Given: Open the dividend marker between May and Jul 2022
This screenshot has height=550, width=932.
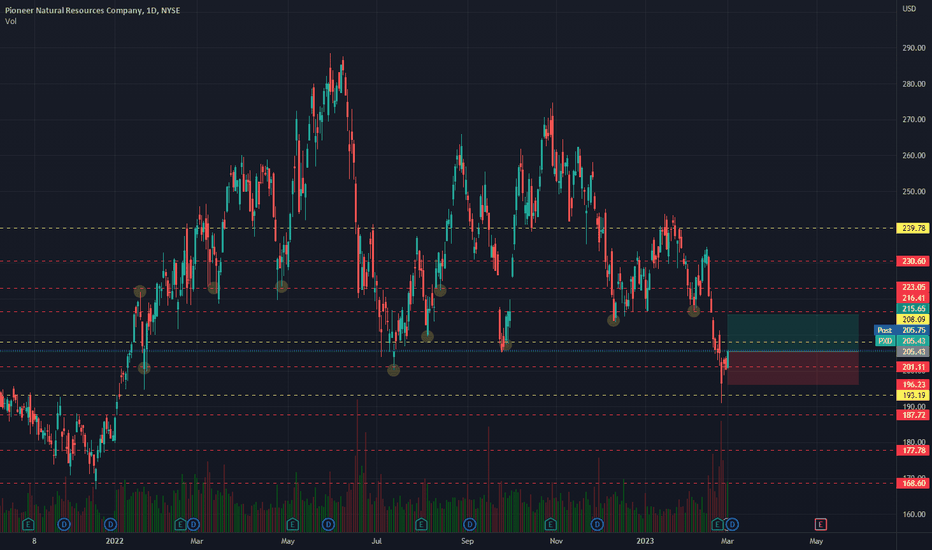Looking at the screenshot, I should [328, 524].
